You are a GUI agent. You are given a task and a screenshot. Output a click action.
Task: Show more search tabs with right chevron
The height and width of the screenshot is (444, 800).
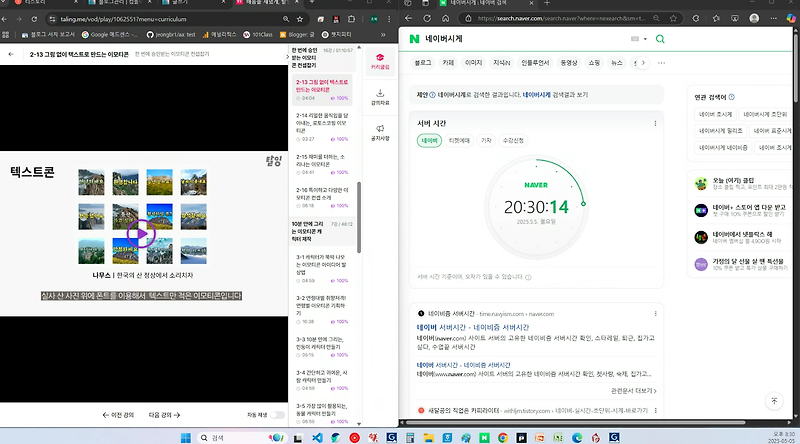pyautogui.click(x=643, y=63)
